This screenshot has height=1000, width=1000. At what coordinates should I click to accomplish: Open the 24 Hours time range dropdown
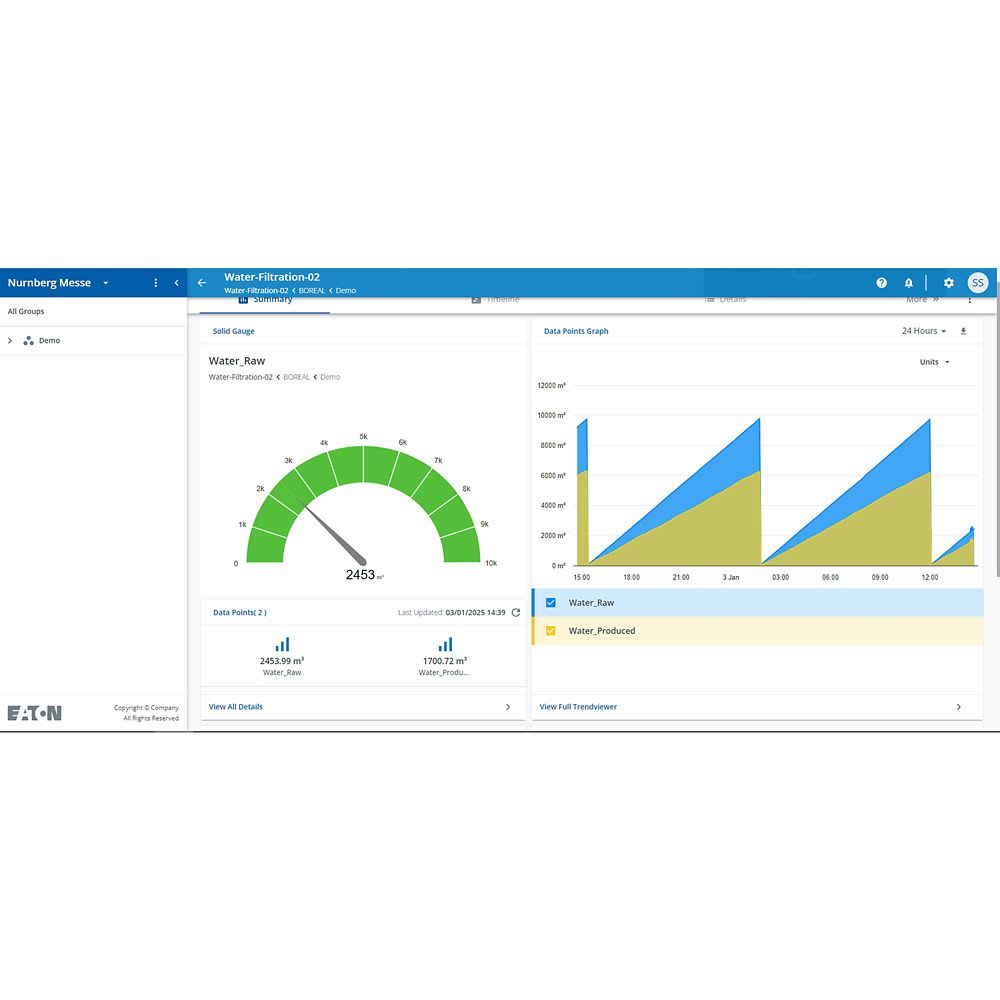coord(923,331)
